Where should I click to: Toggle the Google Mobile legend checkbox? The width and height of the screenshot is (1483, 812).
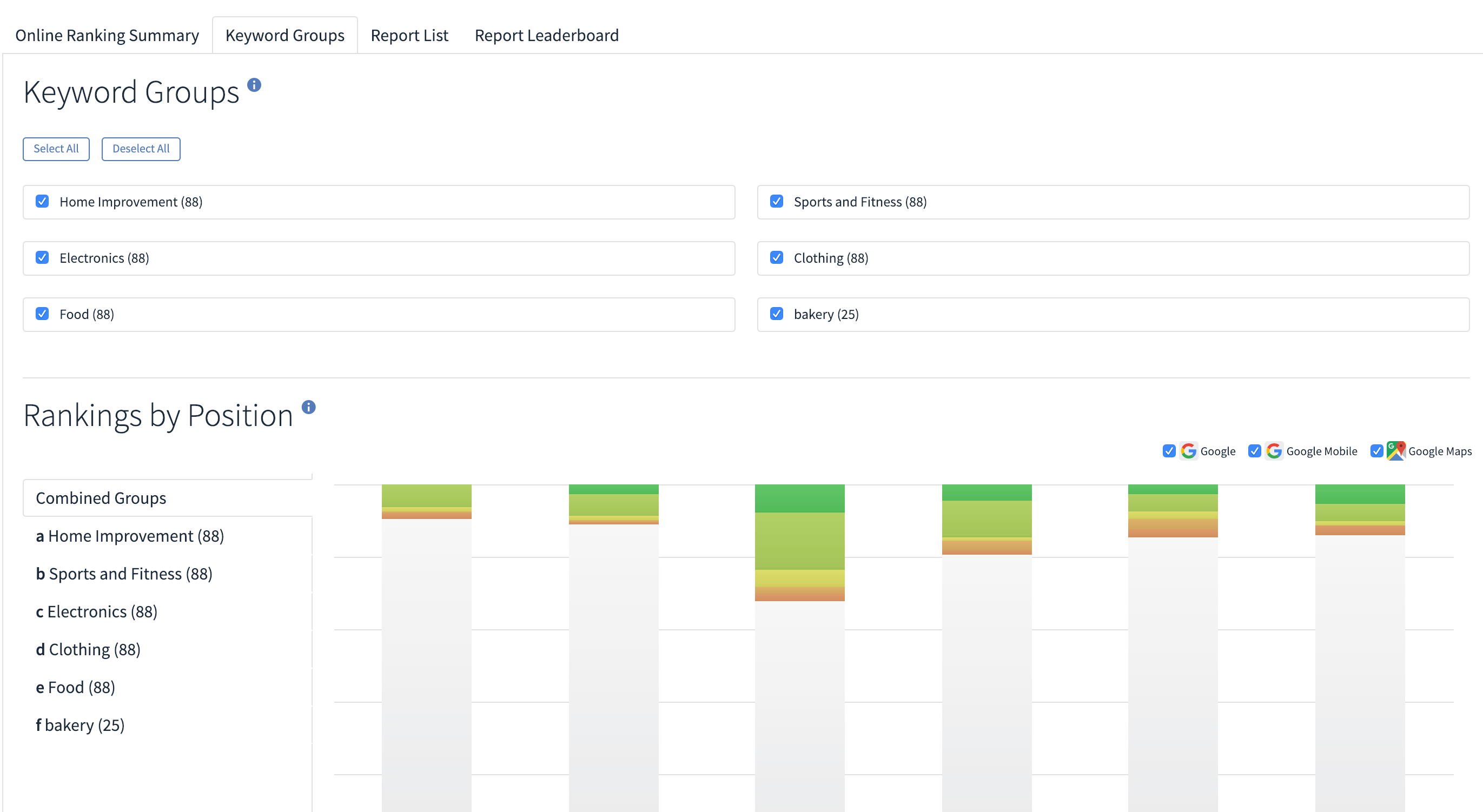pos(1254,451)
